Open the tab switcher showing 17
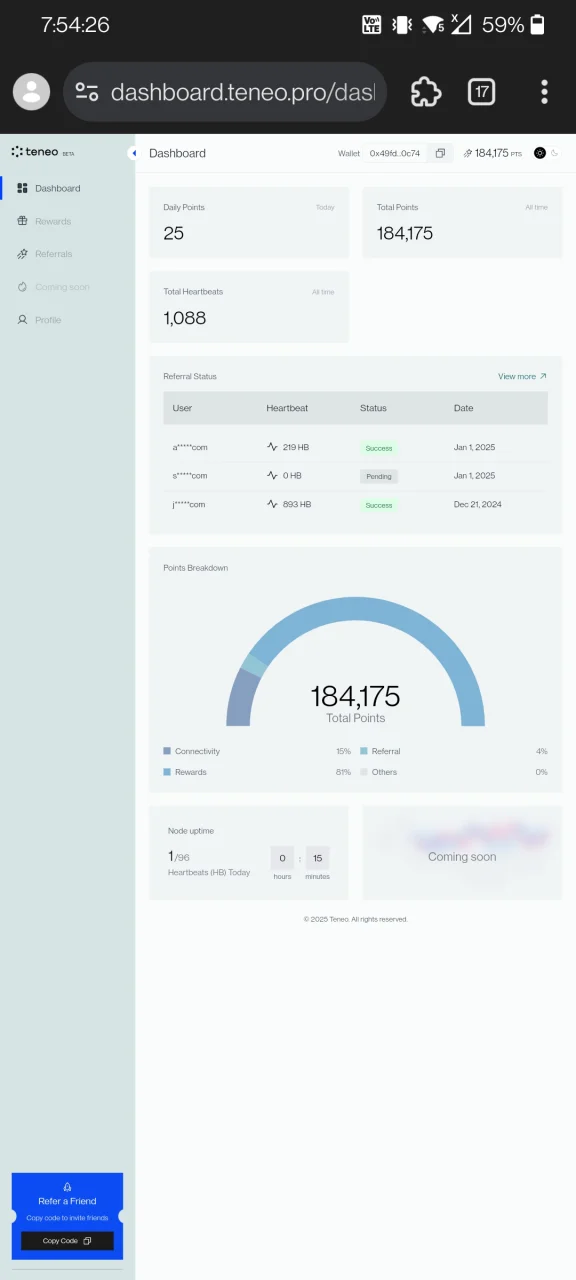Image resolution: width=576 pixels, height=1280 pixels. click(482, 92)
